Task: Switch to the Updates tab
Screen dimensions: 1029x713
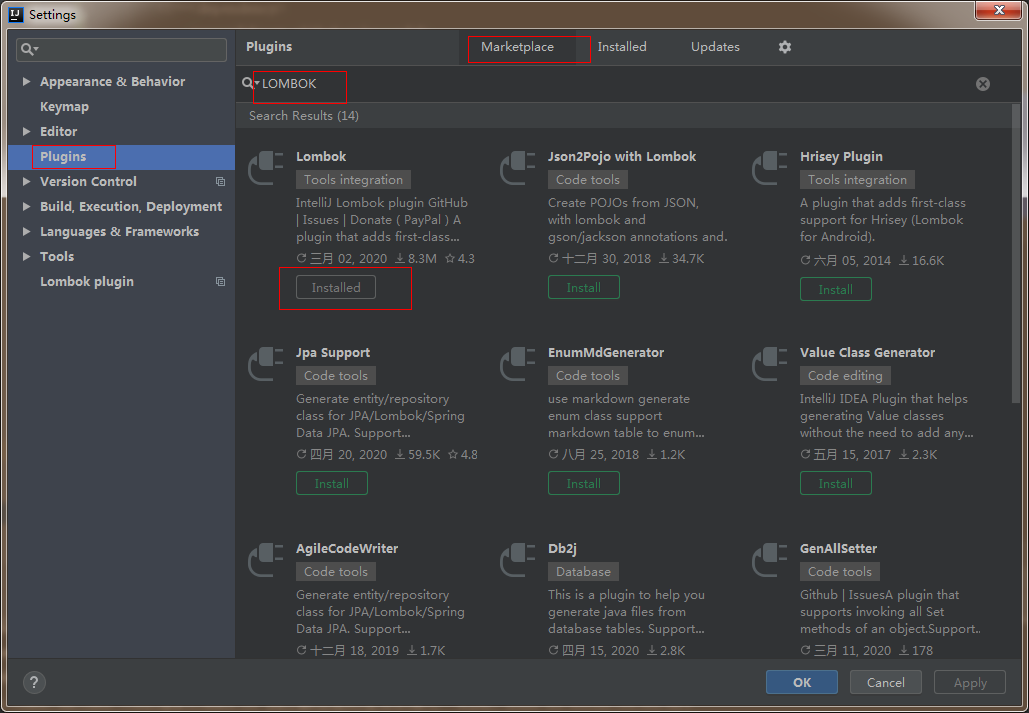Action: (x=715, y=47)
